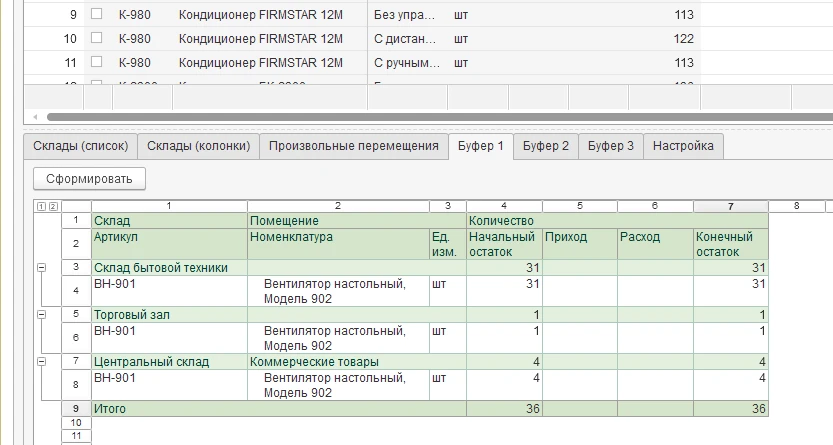Screen dimensions: 833x445
Task: Click Кондиционер FIRMSTAR 12M in row 9
Action: pos(261,15)
